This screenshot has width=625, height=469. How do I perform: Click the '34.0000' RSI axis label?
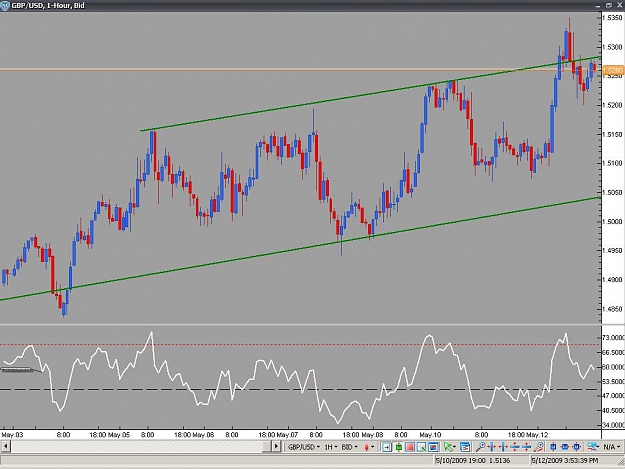[x=613, y=425]
